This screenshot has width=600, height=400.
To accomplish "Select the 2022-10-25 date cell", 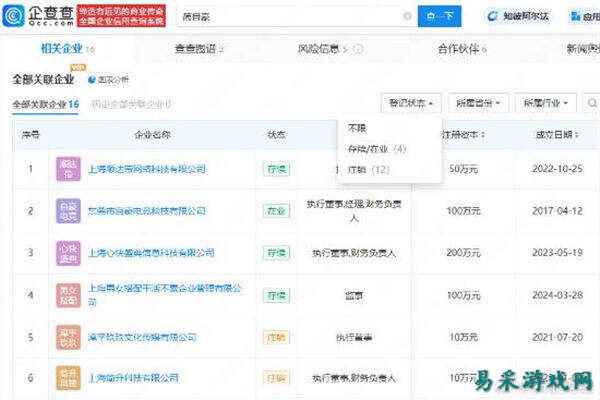I will click(558, 169).
